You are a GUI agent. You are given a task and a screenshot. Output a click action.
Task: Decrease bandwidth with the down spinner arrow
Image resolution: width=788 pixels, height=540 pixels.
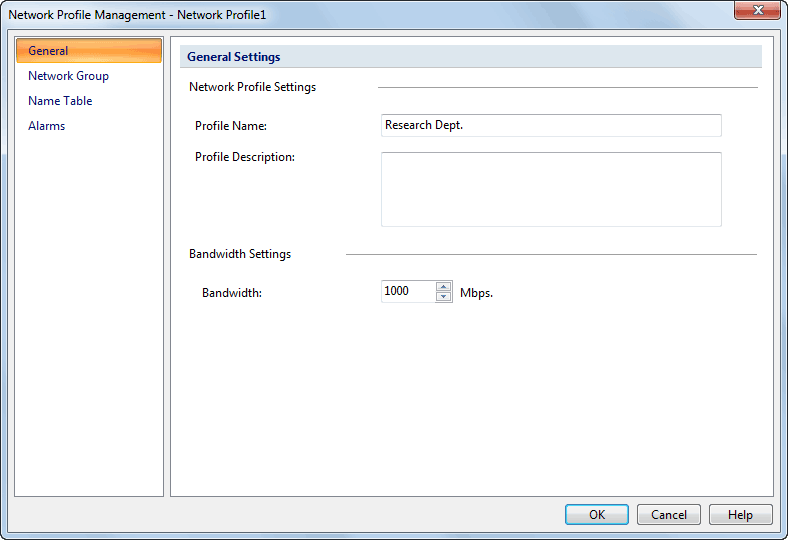click(x=443, y=296)
